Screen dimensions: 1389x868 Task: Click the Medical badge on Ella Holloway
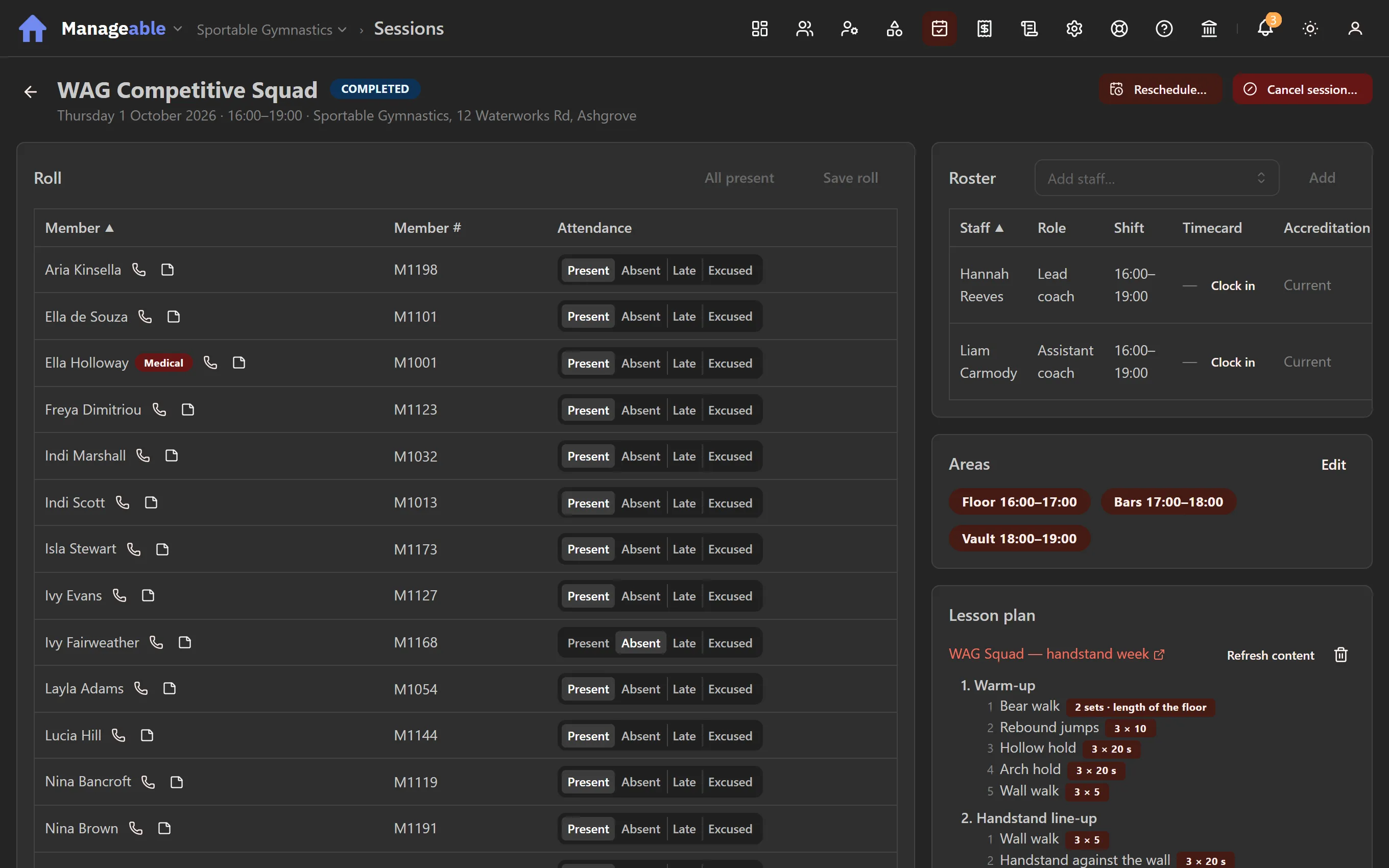pos(163,364)
